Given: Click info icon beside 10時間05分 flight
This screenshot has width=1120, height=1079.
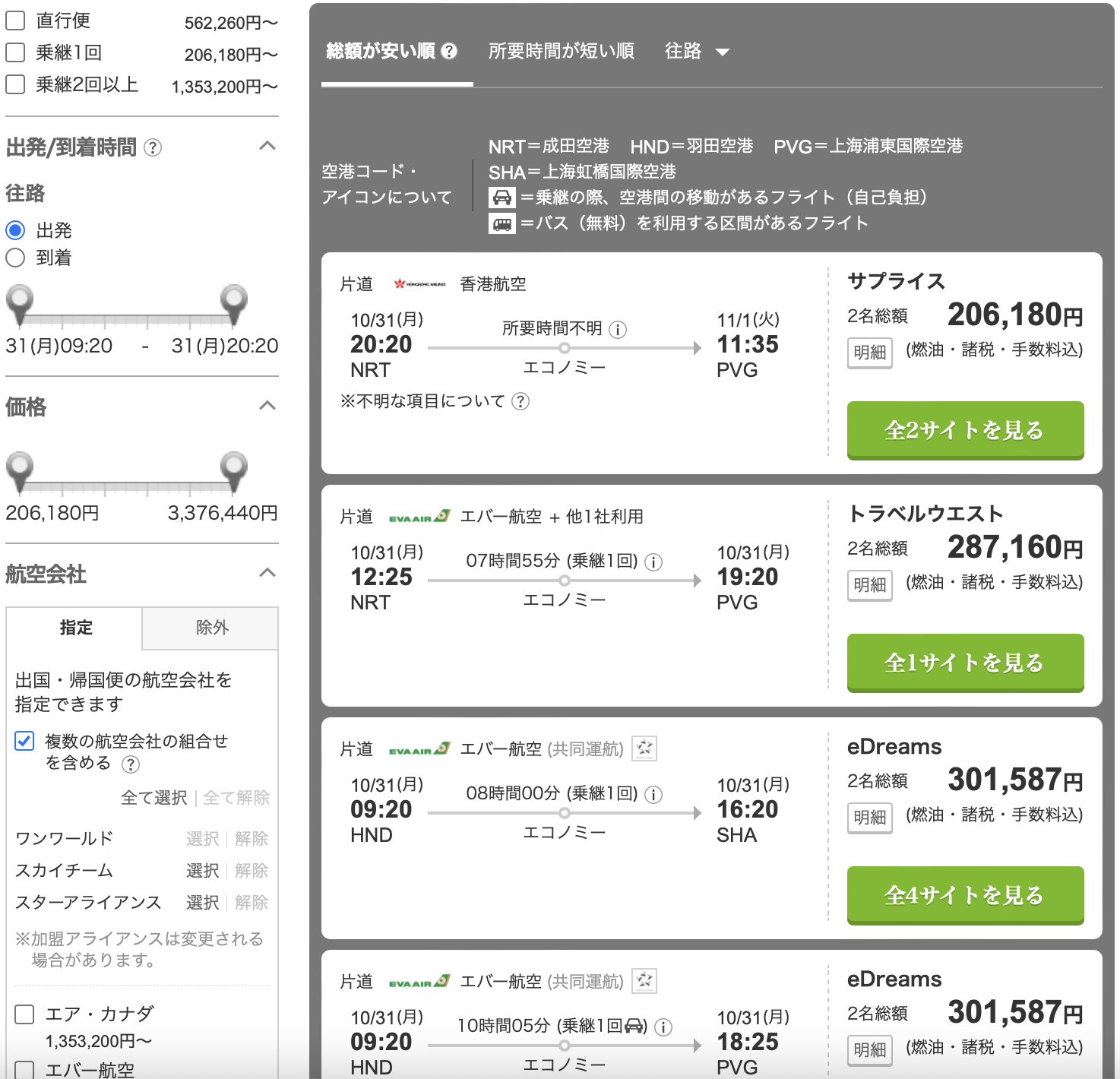Looking at the screenshot, I should (x=663, y=1027).
